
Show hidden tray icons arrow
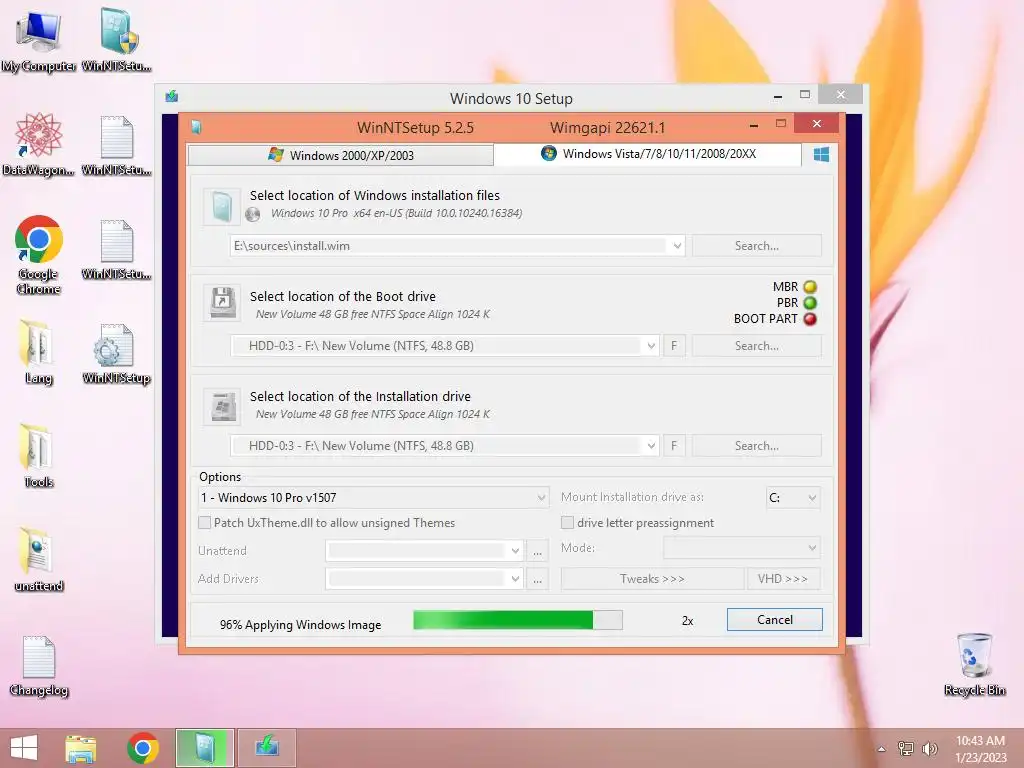(881, 749)
